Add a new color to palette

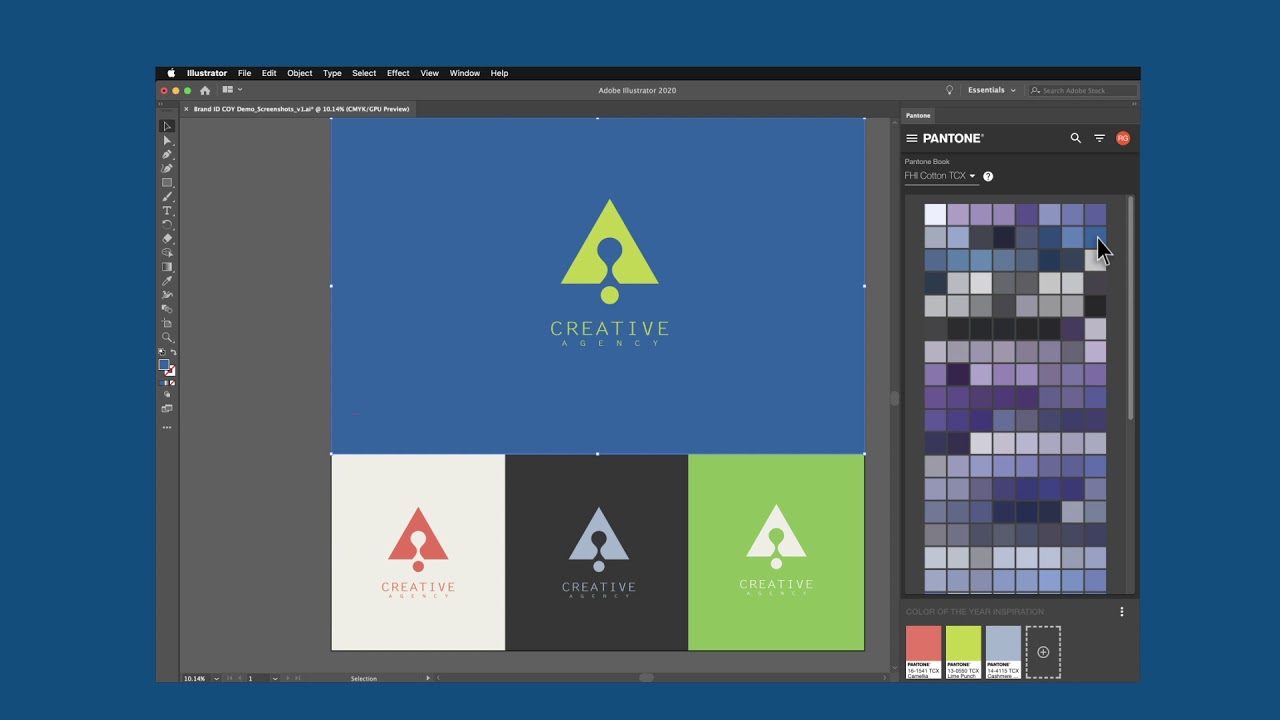(x=1043, y=652)
